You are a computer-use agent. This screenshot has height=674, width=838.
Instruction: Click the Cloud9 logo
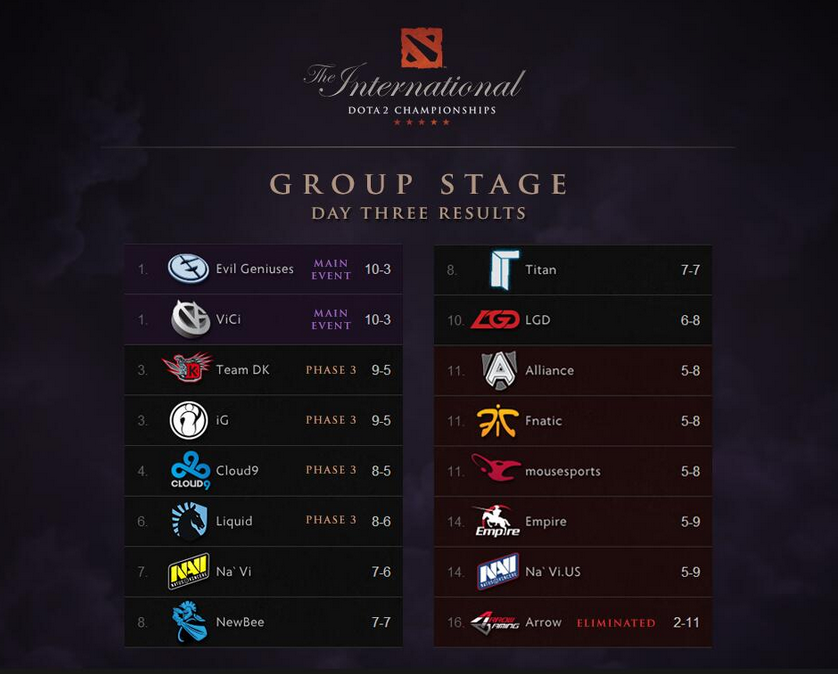click(190, 470)
